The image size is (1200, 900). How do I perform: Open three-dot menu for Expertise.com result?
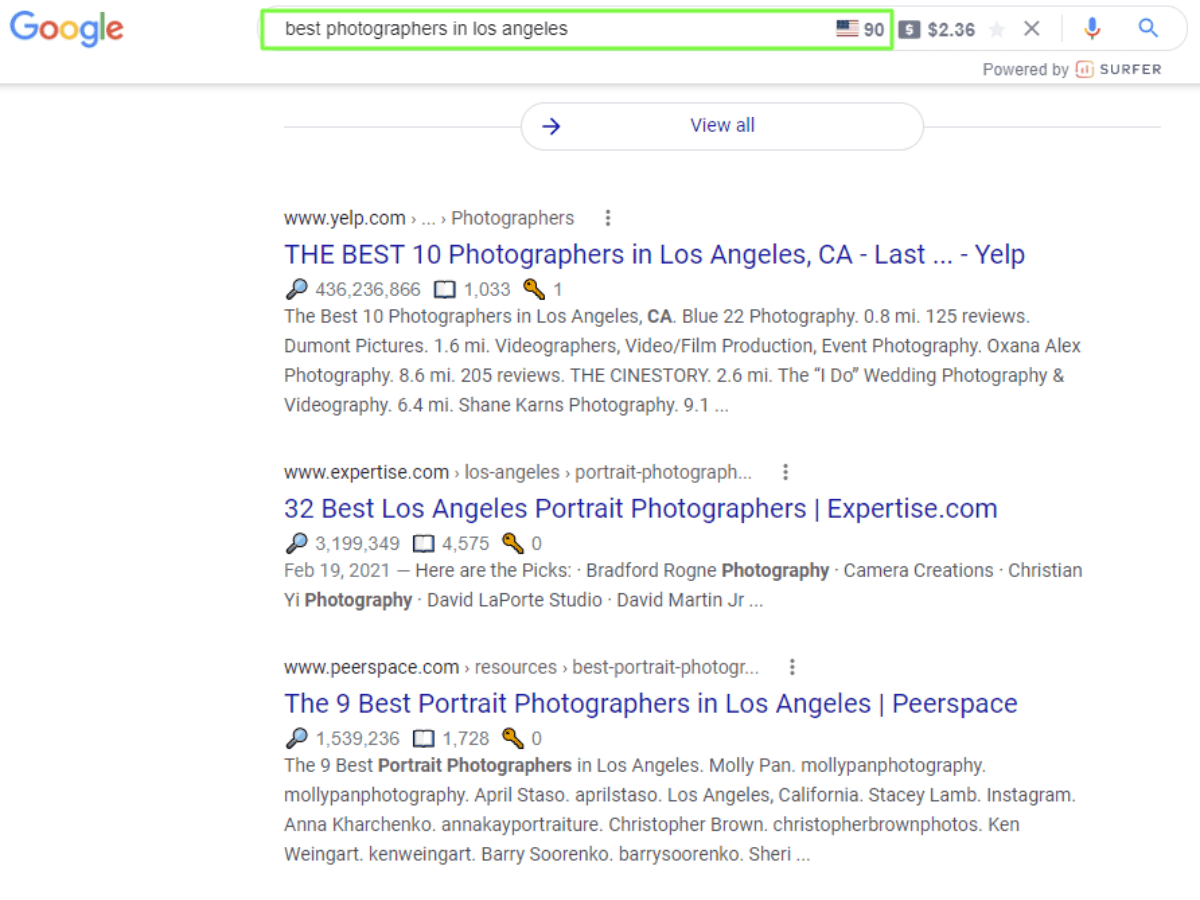(785, 472)
